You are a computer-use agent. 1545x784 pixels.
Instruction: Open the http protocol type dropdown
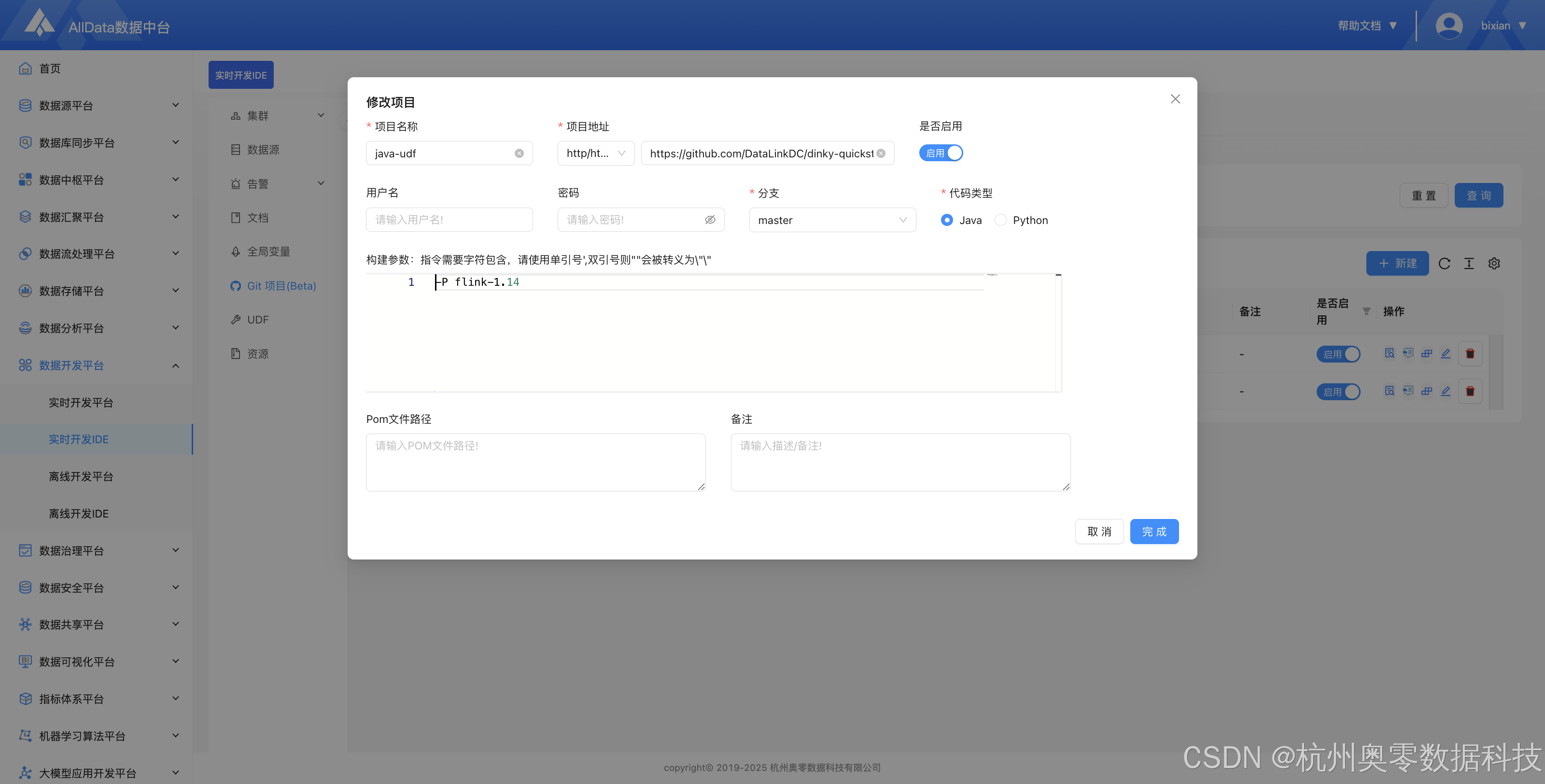point(596,154)
